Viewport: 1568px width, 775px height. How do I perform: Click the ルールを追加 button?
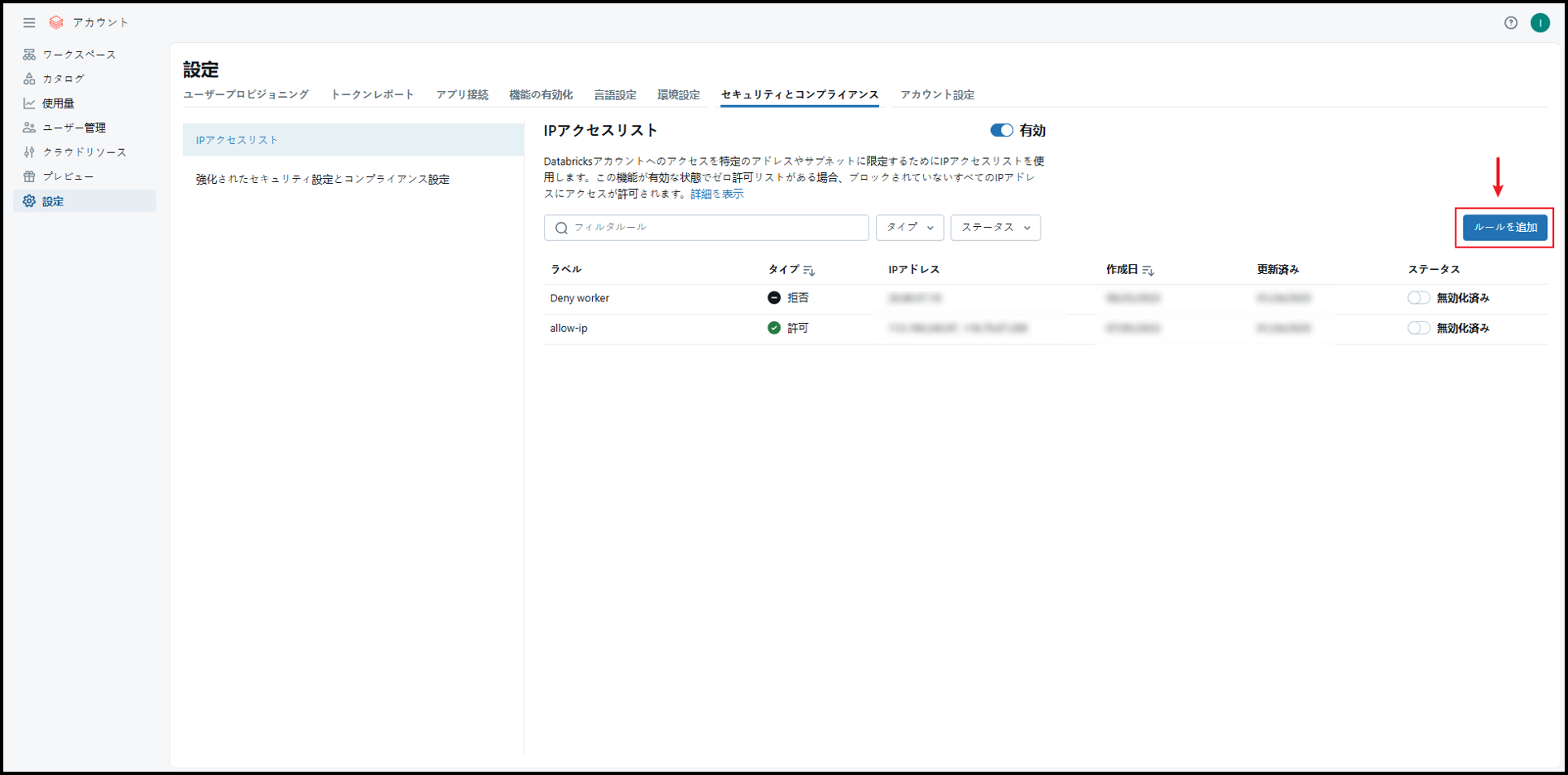coord(1504,228)
